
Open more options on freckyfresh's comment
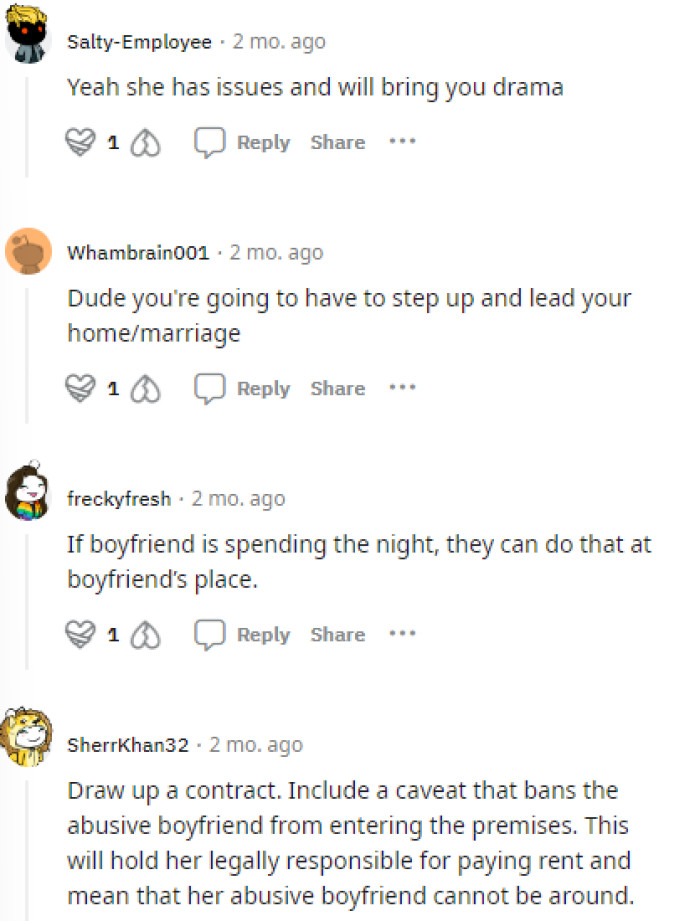point(402,633)
